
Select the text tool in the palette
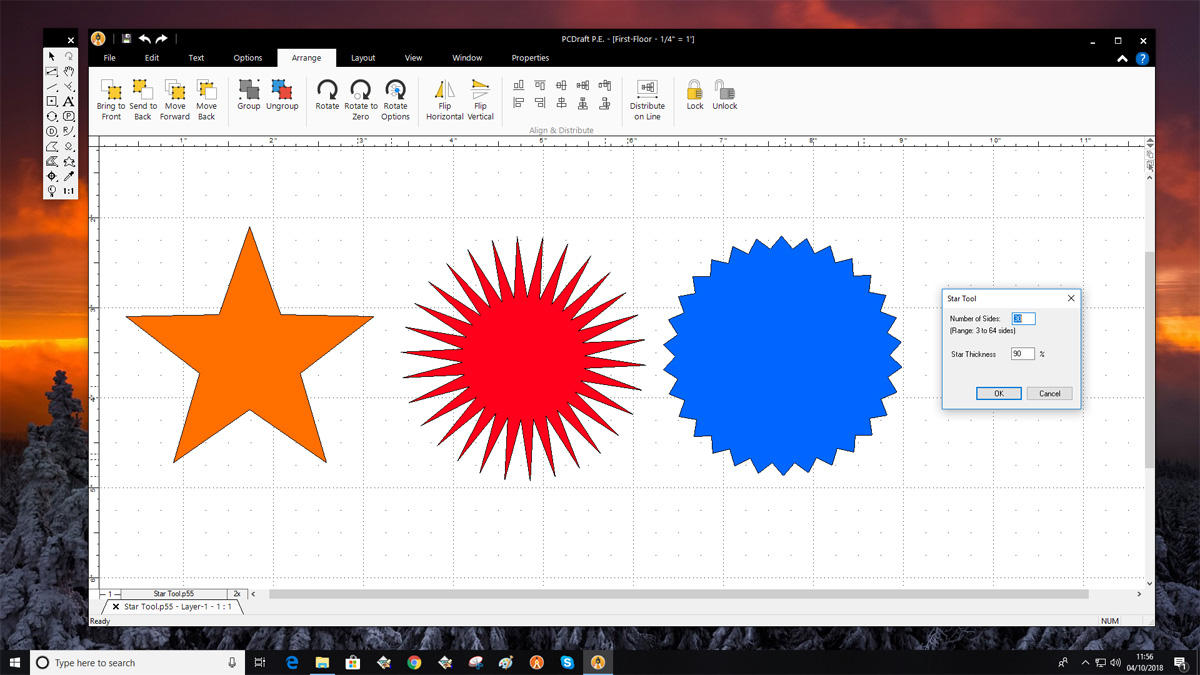click(x=69, y=101)
